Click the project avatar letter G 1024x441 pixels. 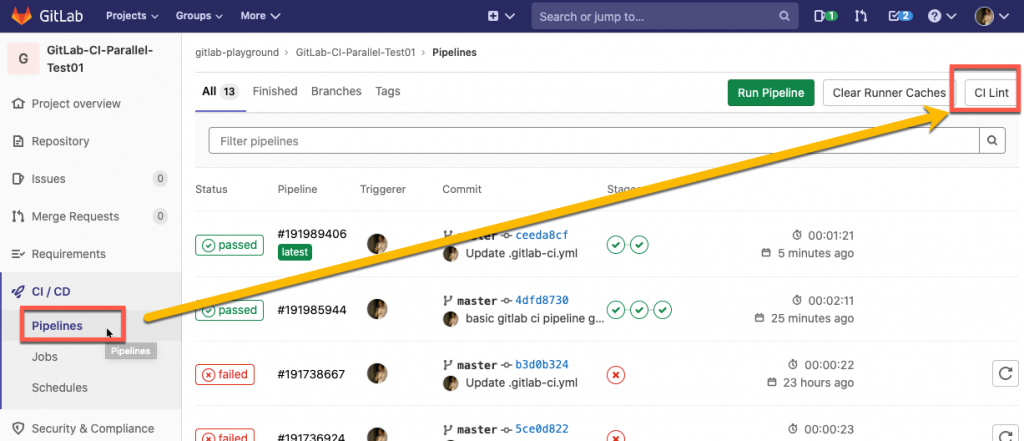pos(24,59)
